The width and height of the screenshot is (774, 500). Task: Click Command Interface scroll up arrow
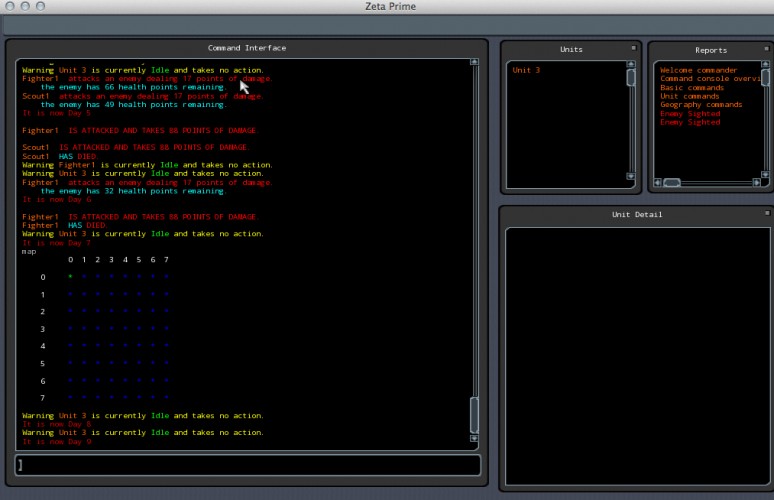474,62
